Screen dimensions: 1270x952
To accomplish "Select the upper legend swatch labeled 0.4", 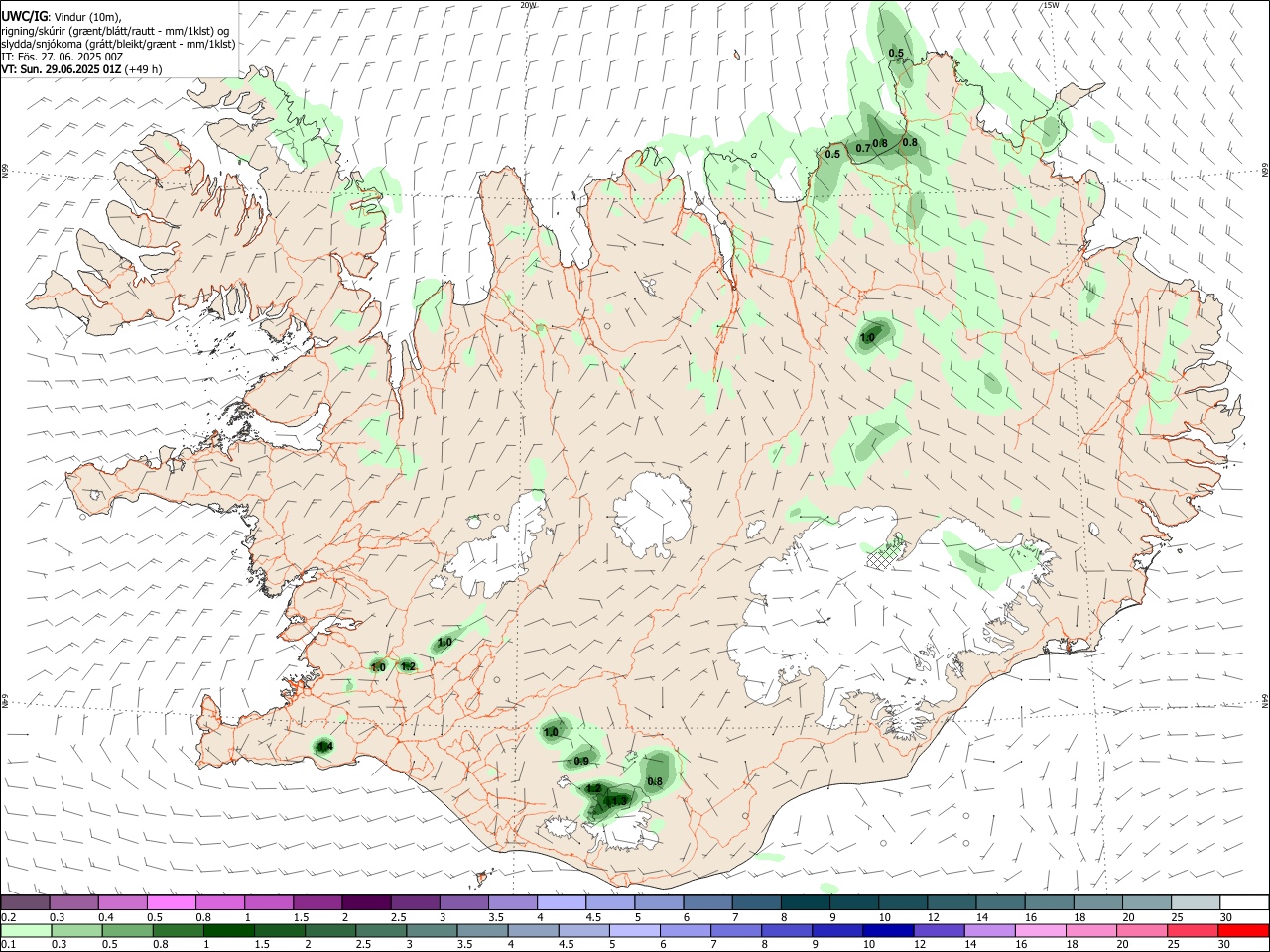I will [x=122, y=902].
